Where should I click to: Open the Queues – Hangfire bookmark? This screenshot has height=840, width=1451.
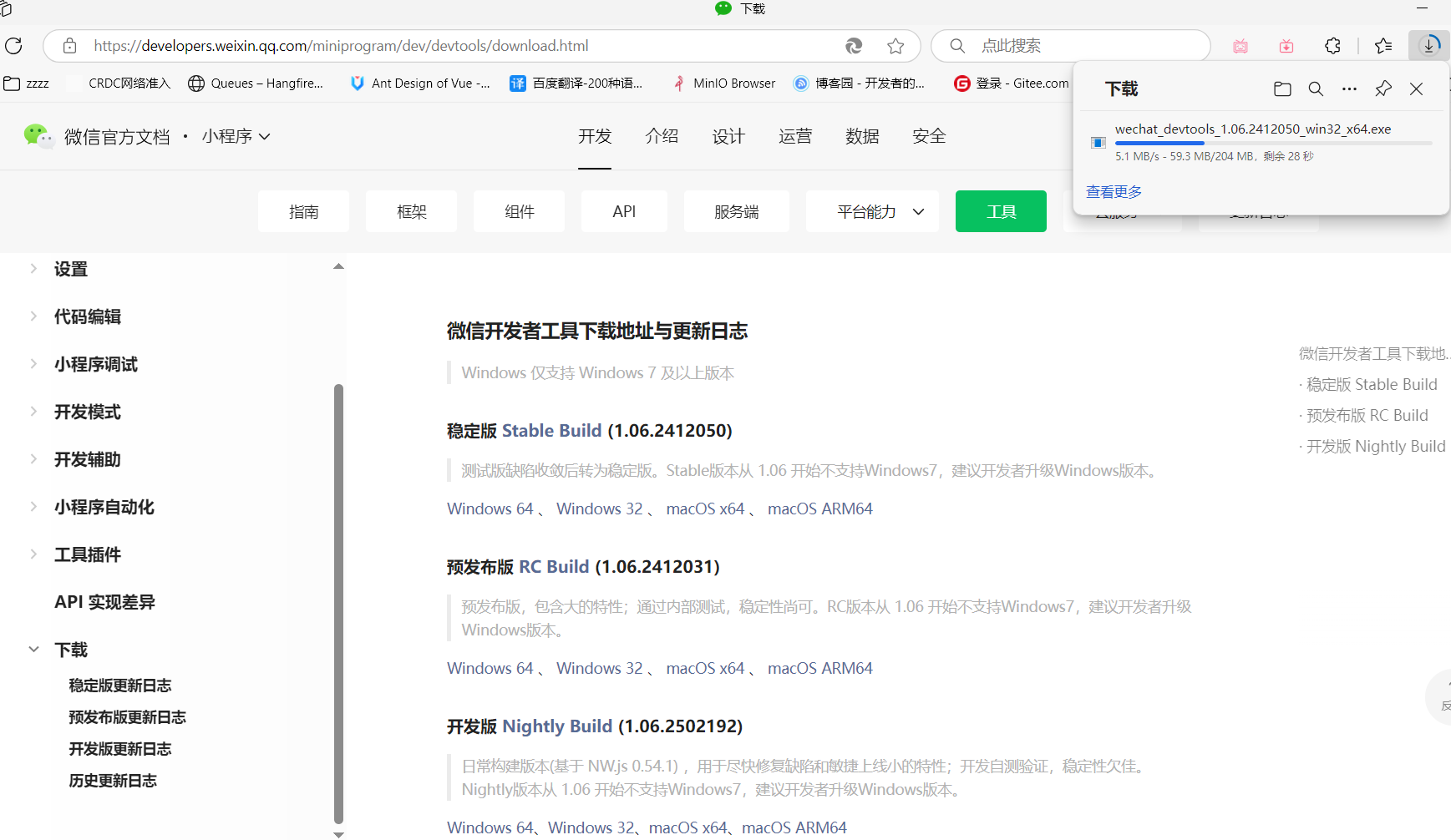[256, 83]
